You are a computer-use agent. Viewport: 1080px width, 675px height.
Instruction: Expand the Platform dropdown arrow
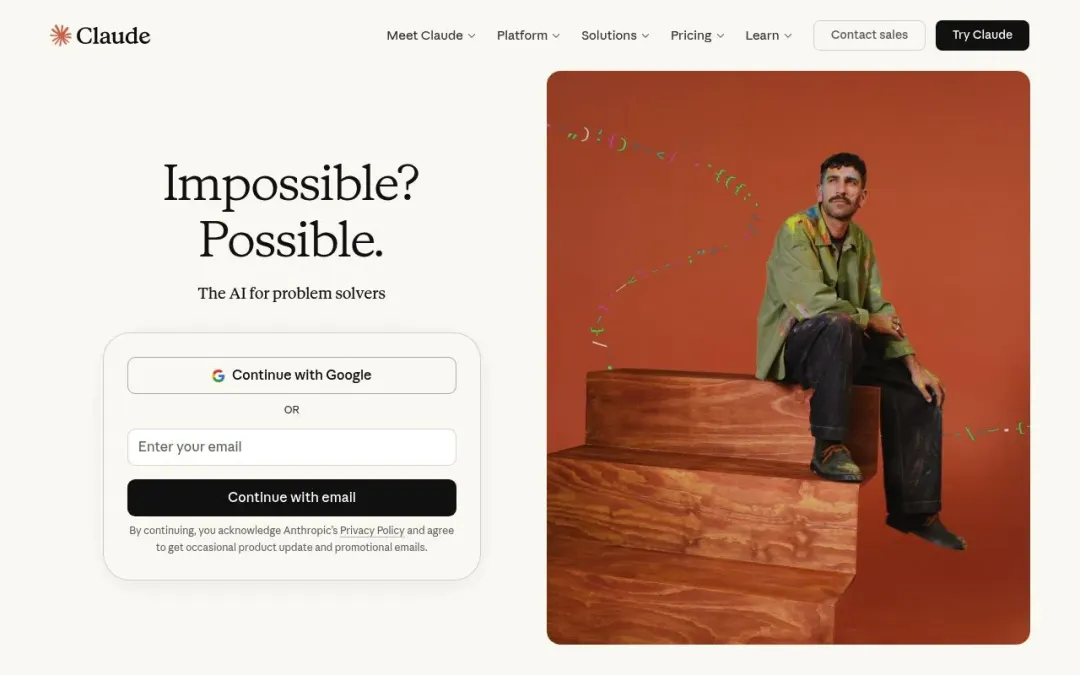pyautogui.click(x=556, y=36)
